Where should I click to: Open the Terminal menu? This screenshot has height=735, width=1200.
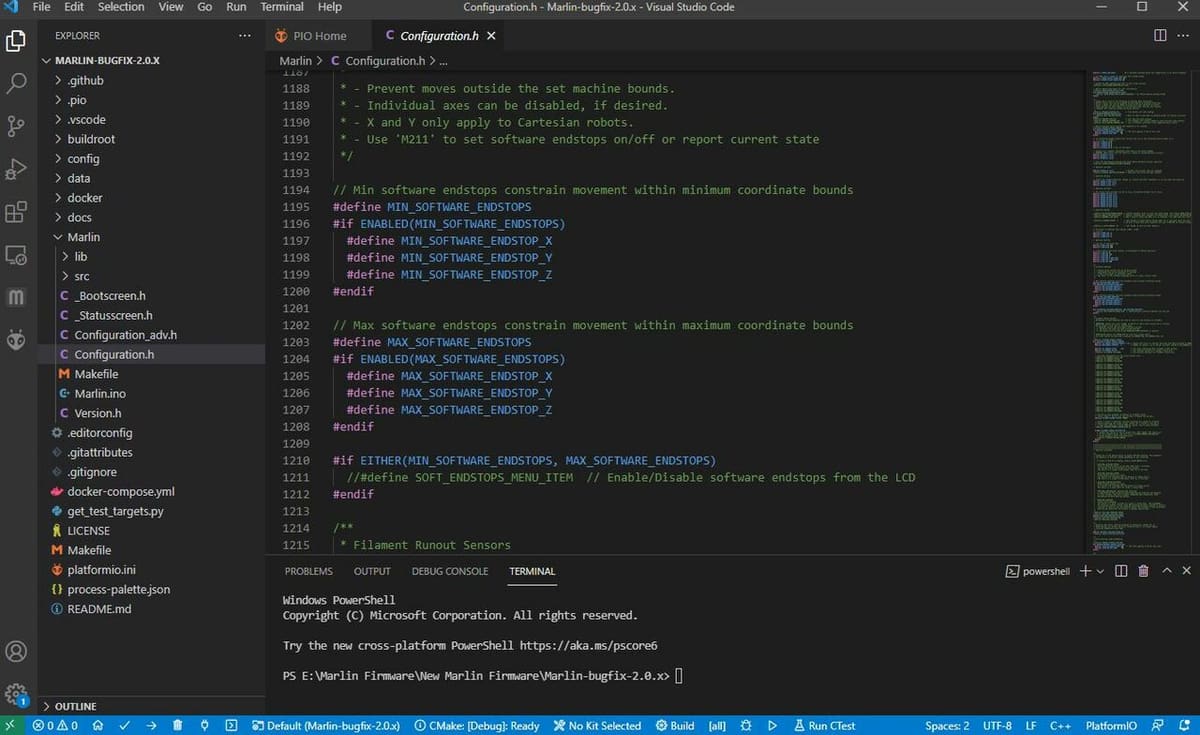click(x=282, y=7)
